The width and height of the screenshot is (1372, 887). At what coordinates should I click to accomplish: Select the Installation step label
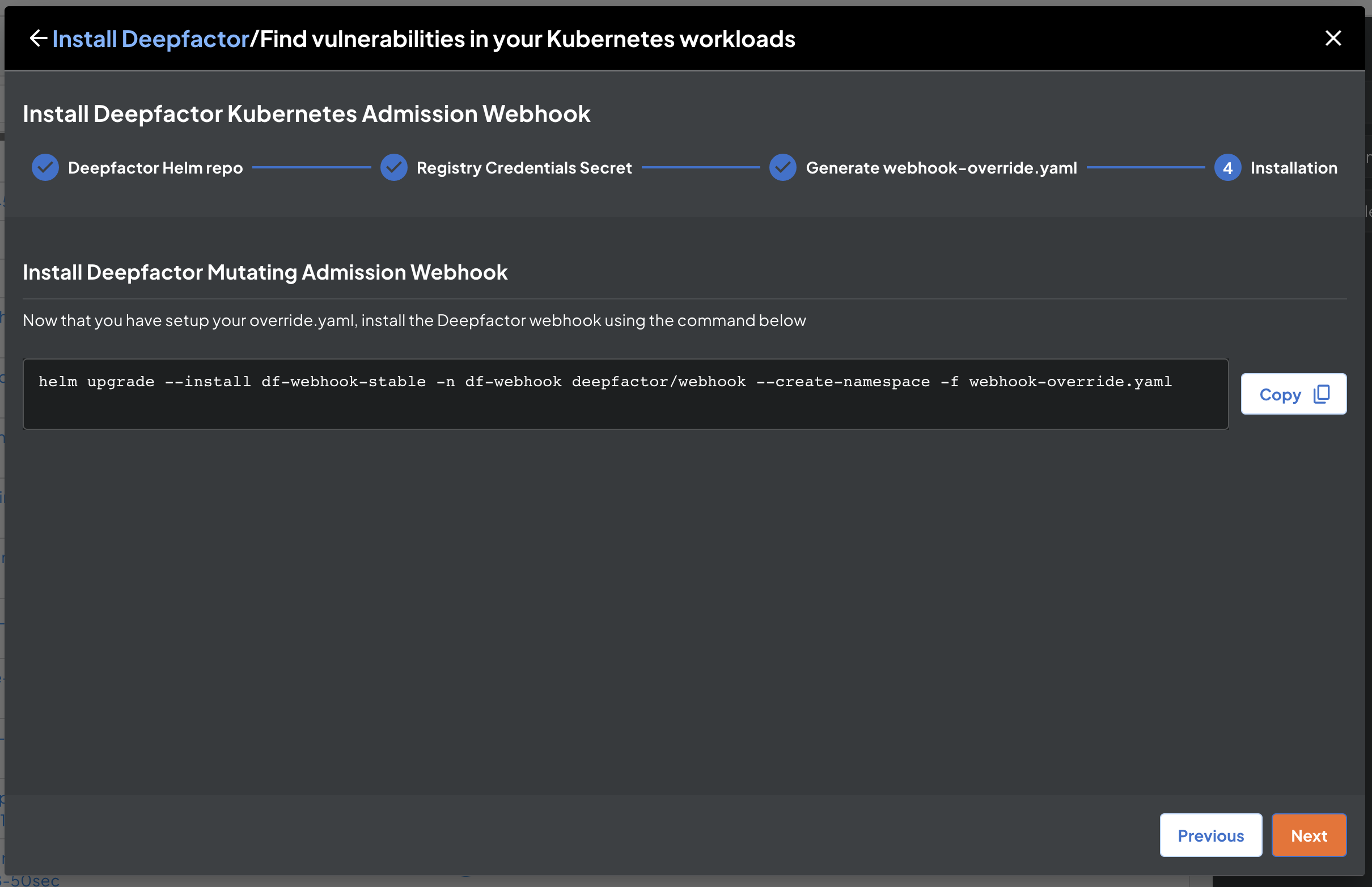coord(1294,168)
